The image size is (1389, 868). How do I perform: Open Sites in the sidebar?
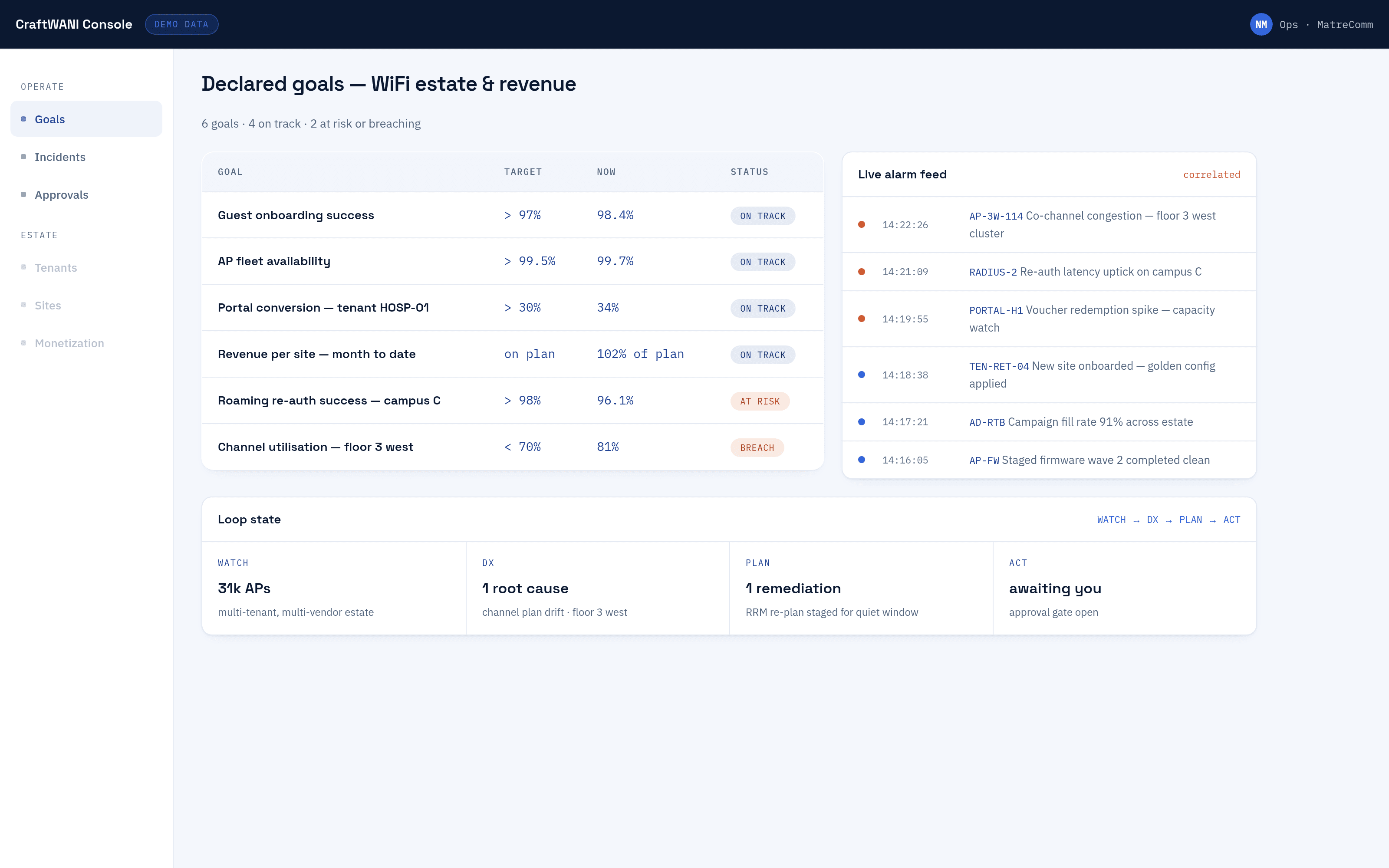point(86,306)
